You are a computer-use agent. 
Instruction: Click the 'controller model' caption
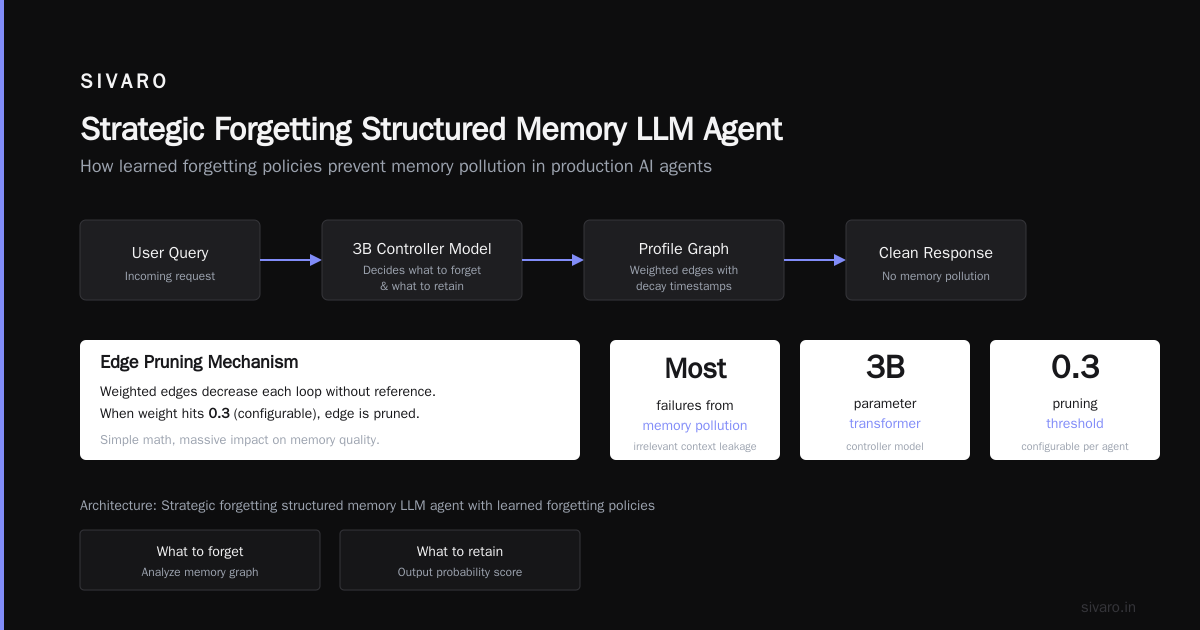pos(885,446)
